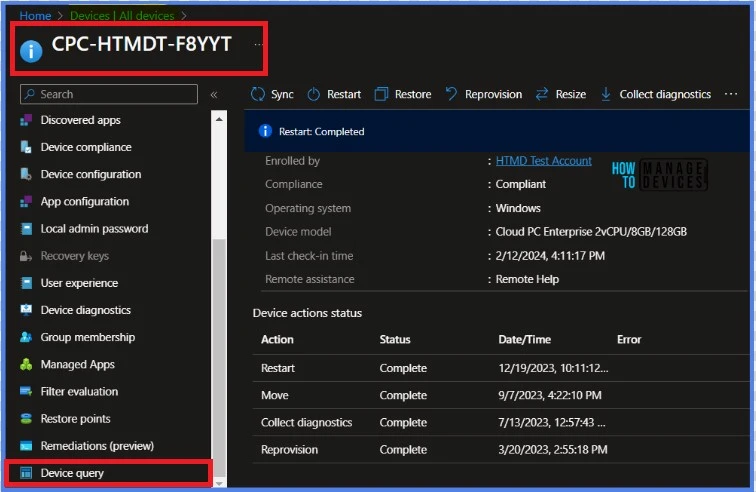Click the Sync icon in toolbar

(257, 94)
